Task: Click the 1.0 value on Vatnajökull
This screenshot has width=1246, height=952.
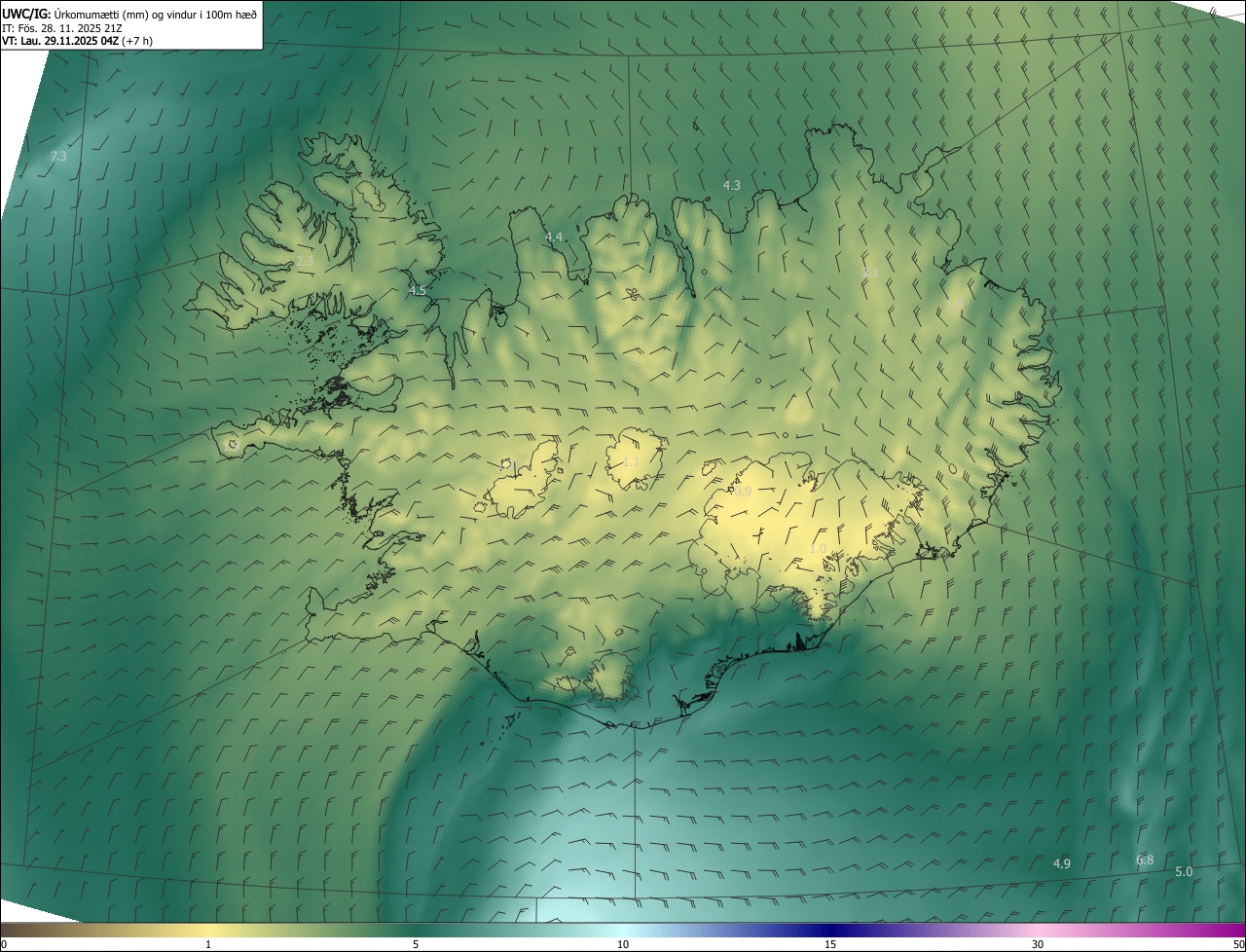Action: 818,549
